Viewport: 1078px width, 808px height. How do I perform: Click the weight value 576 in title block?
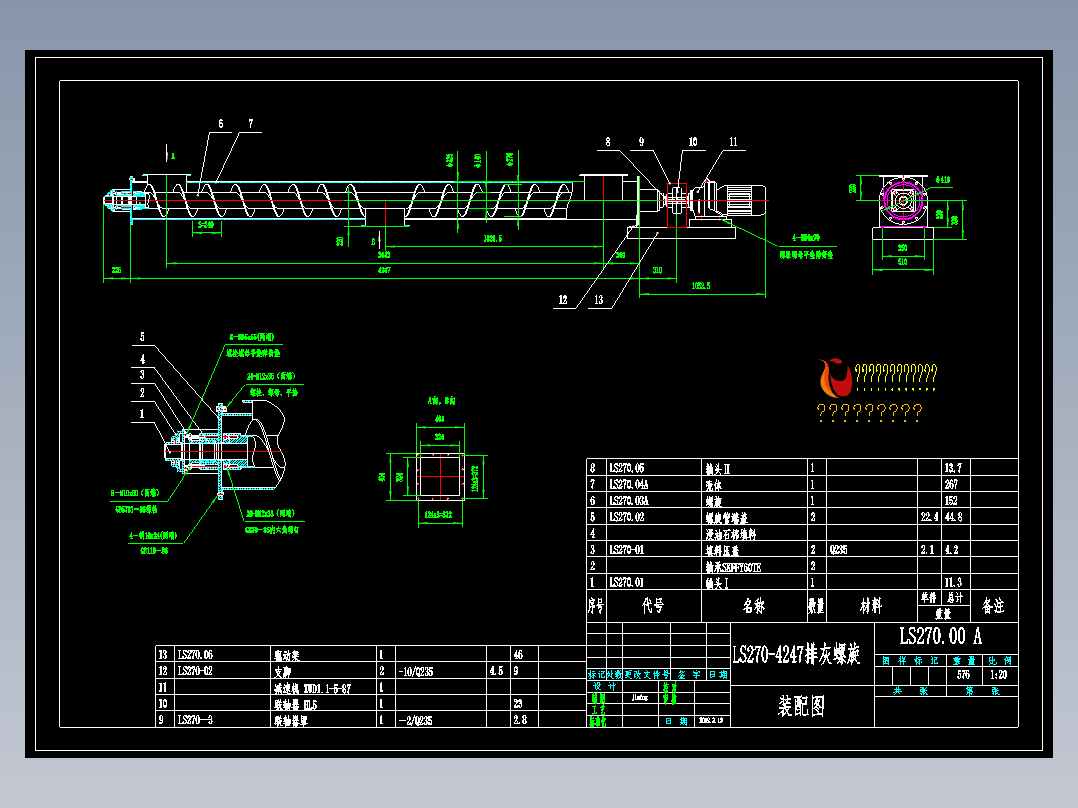963,675
